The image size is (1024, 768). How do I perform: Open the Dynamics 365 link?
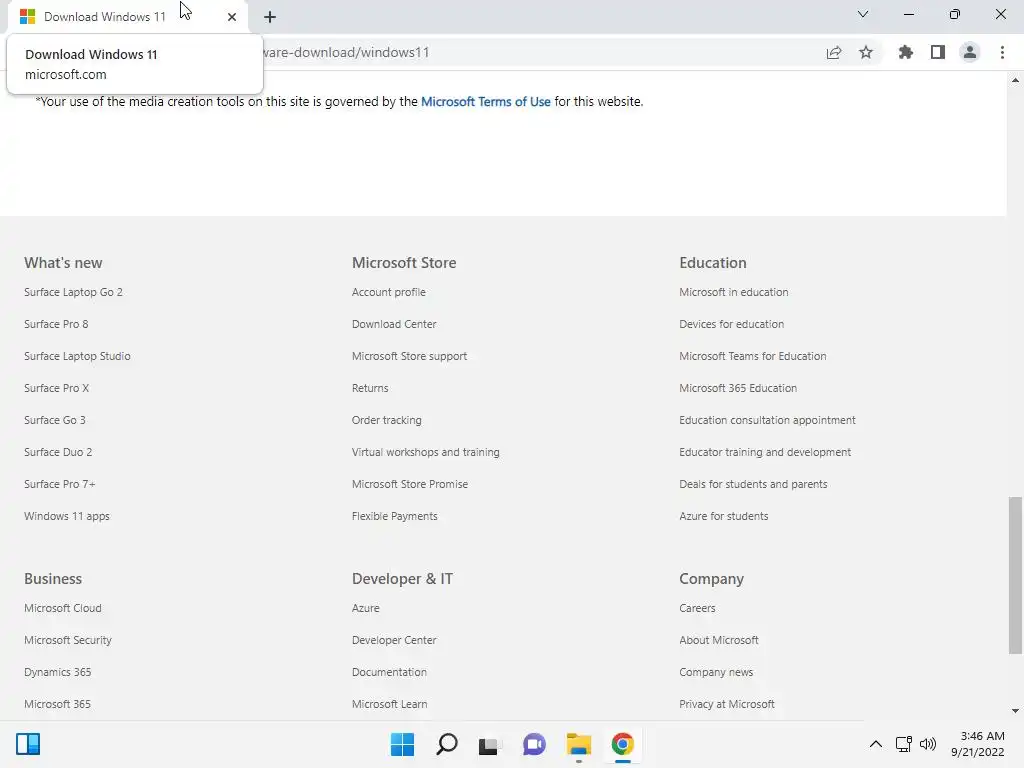(x=57, y=672)
